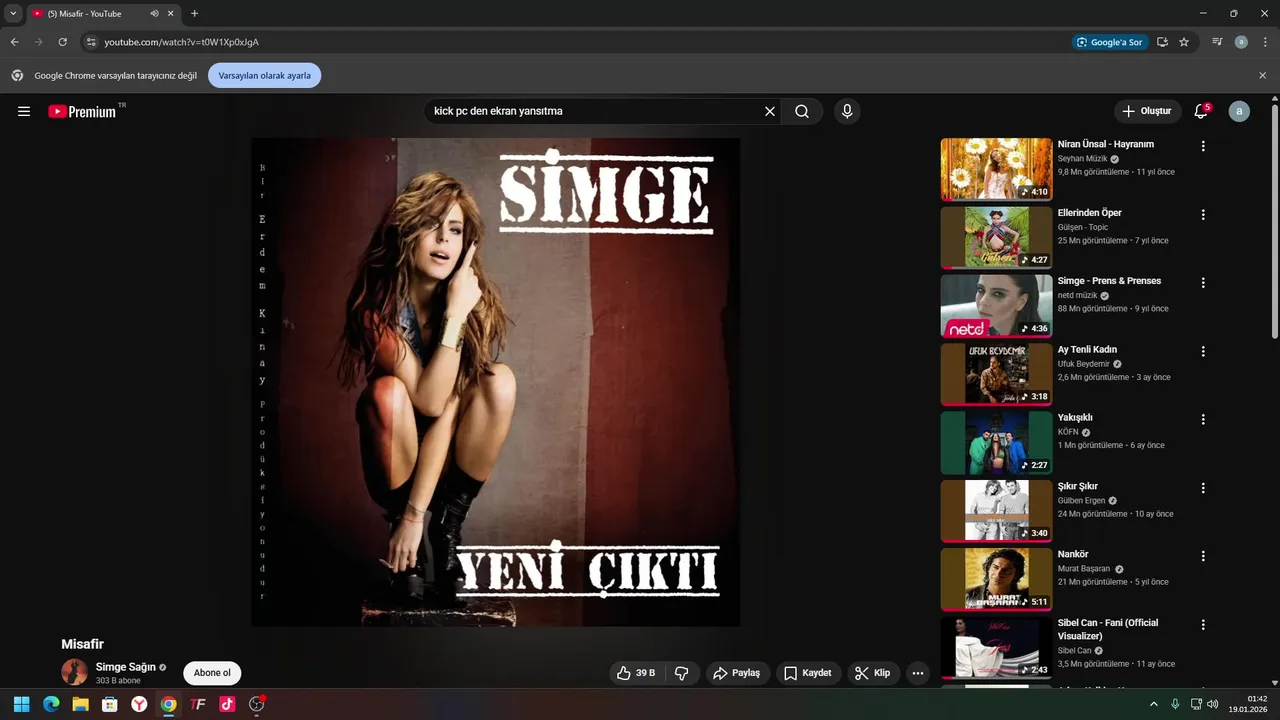Play Ellerinden Öper thumbnail
Image resolution: width=1280 pixels, height=720 pixels.
click(996, 237)
